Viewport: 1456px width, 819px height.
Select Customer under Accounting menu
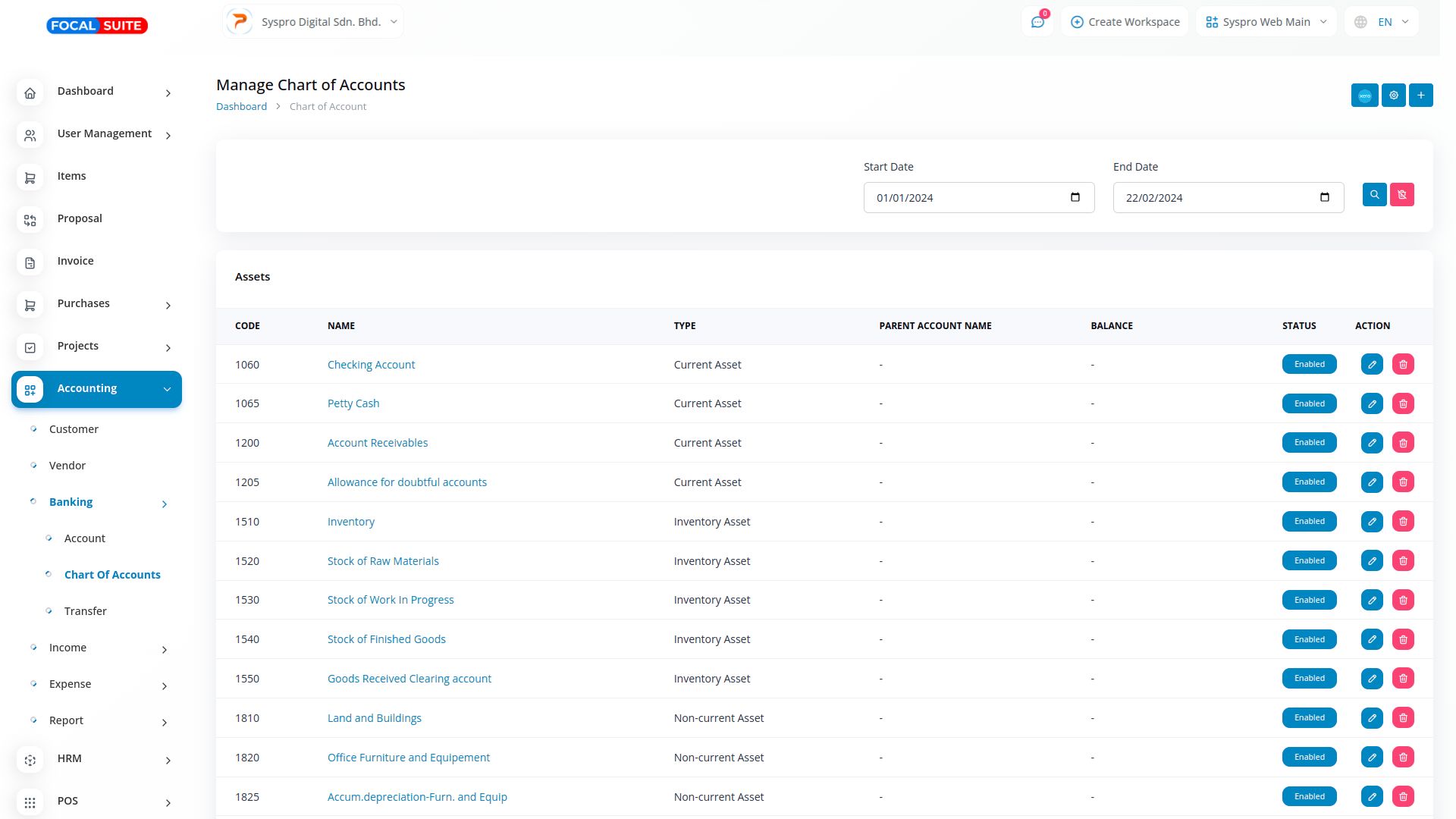74,429
